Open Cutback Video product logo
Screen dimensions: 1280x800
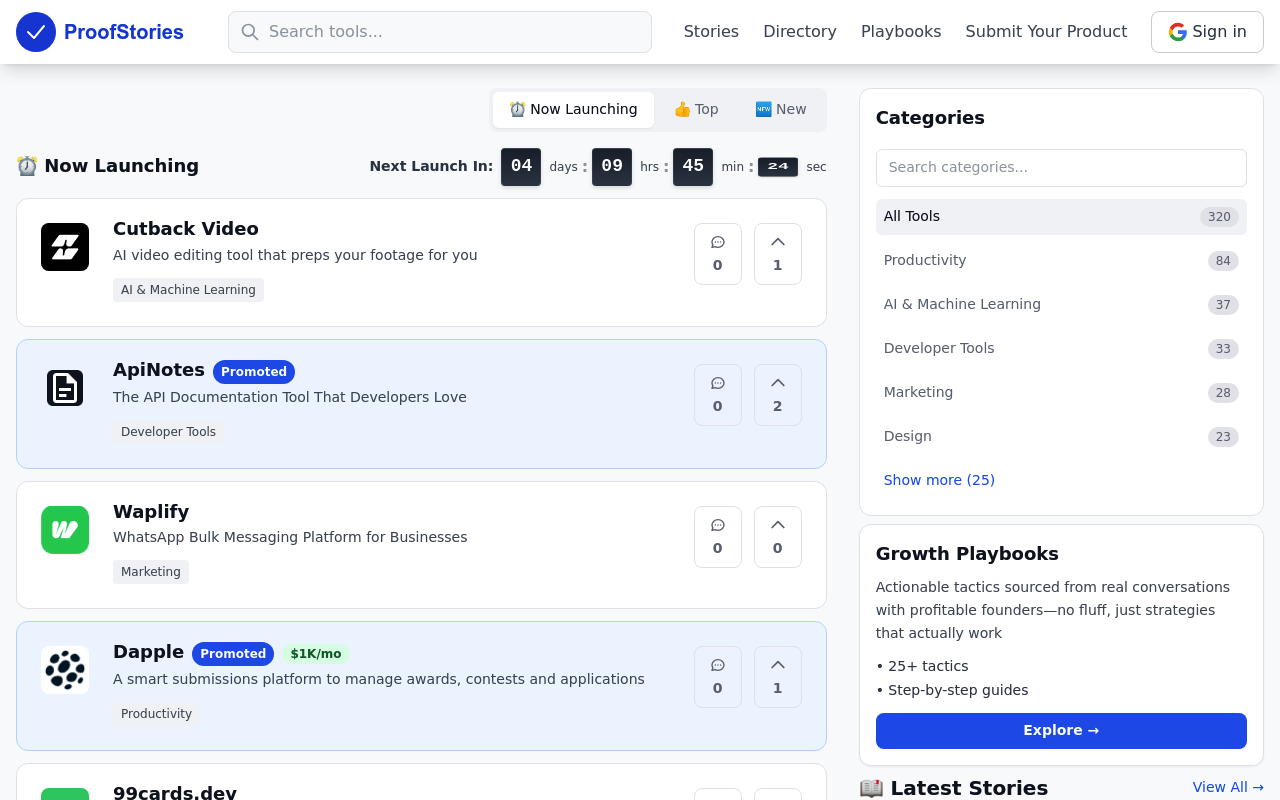(x=65, y=247)
